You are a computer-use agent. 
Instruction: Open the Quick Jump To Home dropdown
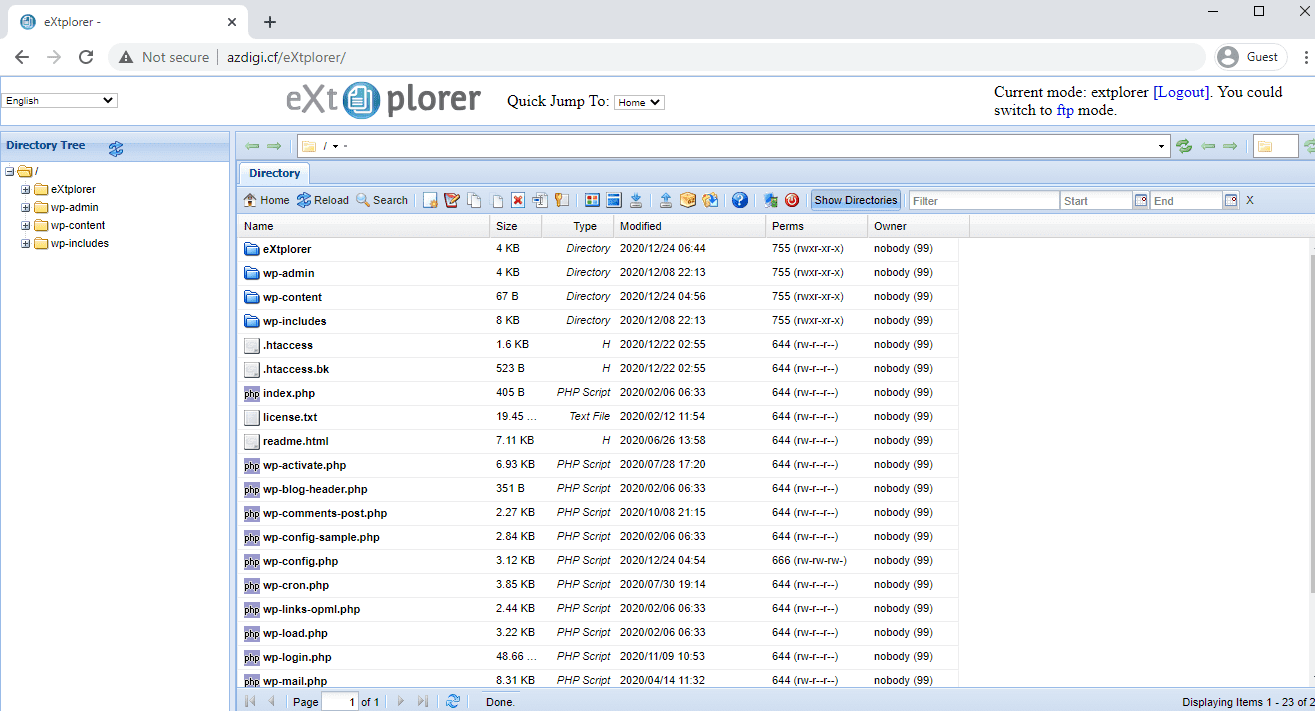[639, 102]
